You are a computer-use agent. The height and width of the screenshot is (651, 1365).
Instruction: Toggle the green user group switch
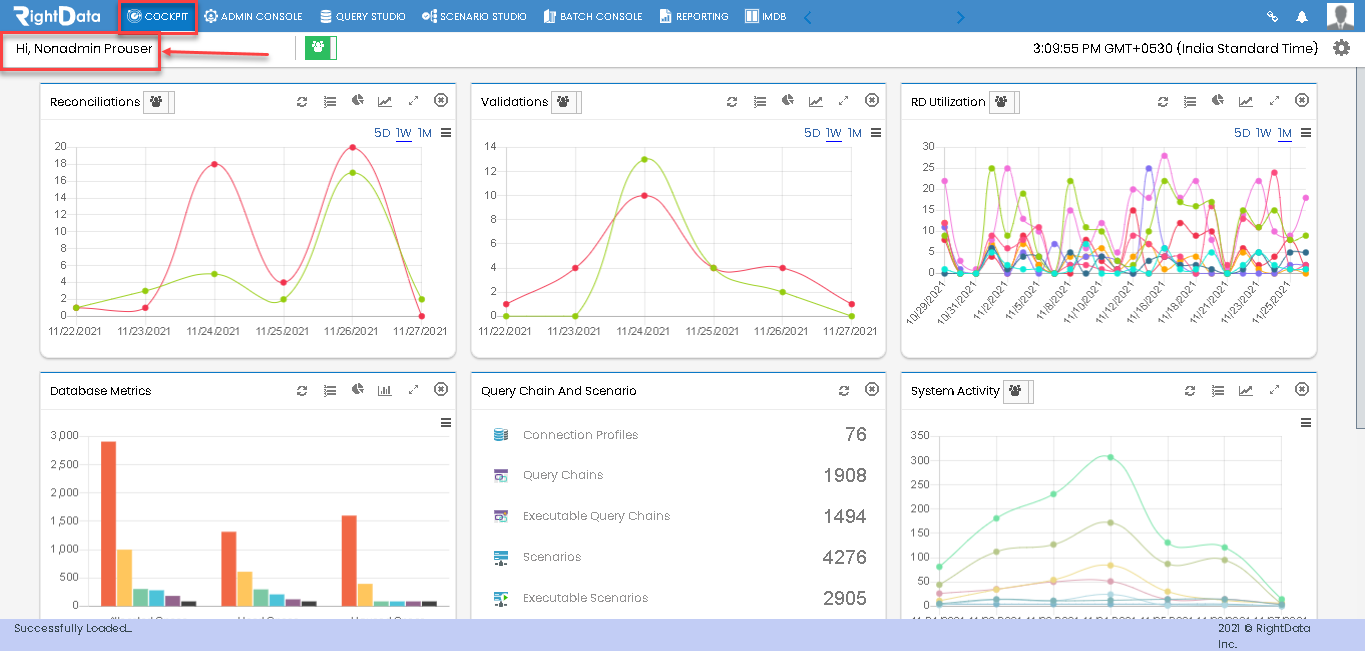[x=321, y=48]
